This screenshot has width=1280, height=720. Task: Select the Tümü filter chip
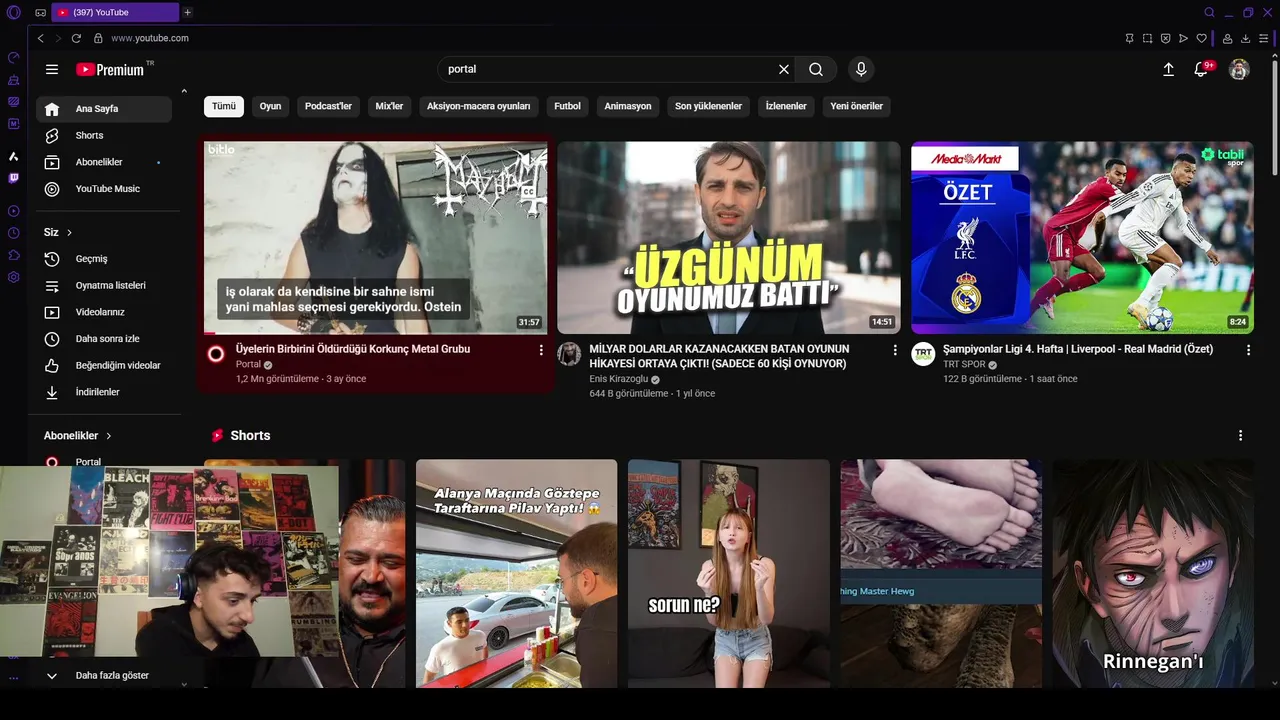pos(224,106)
